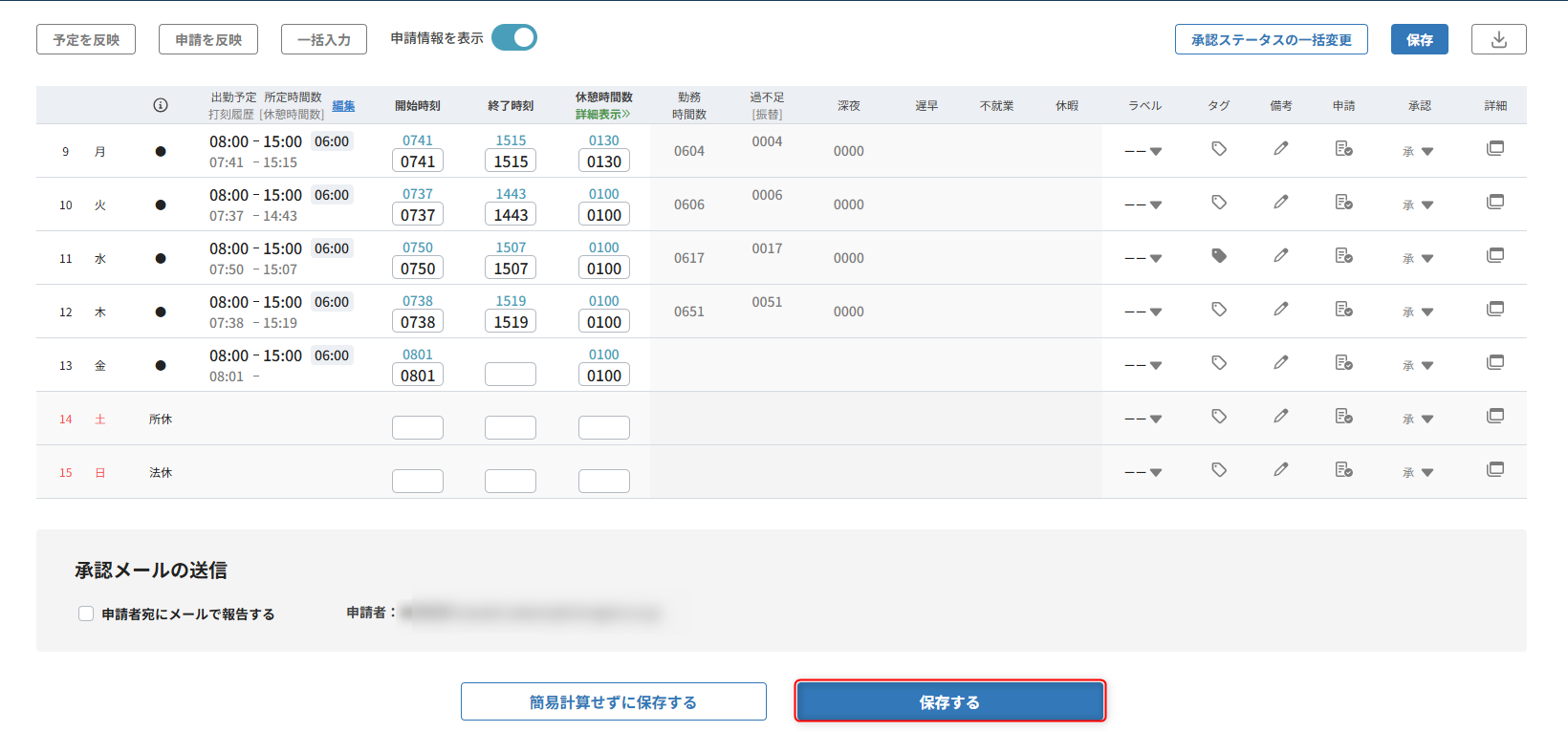Click 簡易計算せずに保存する button
This screenshot has height=732, width=1568.
pos(614,701)
